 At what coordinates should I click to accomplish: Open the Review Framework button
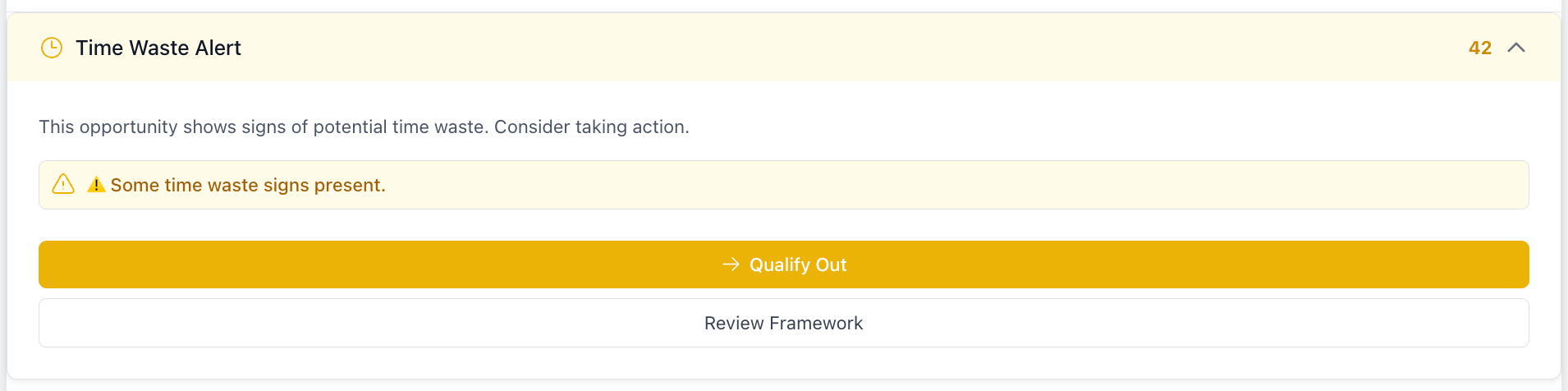[783, 323]
